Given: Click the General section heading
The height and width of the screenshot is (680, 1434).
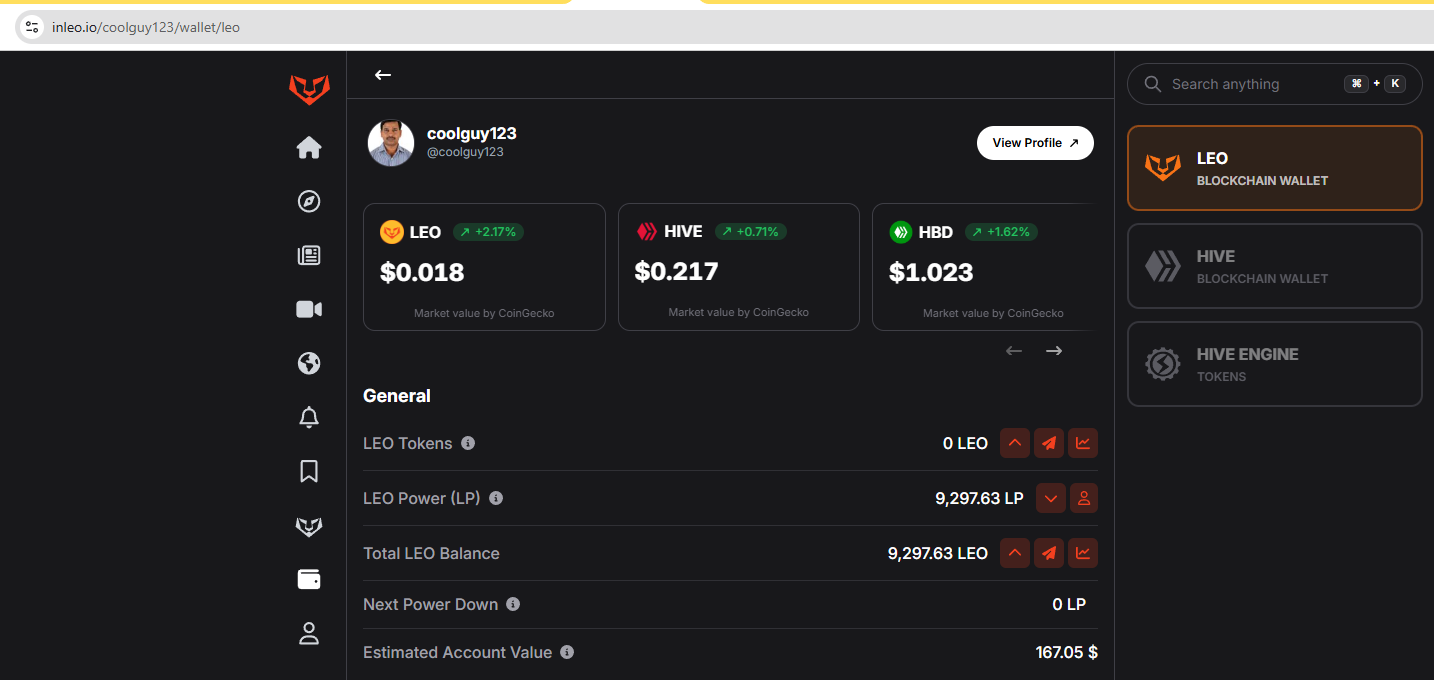Looking at the screenshot, I should [x=397, y=396].
